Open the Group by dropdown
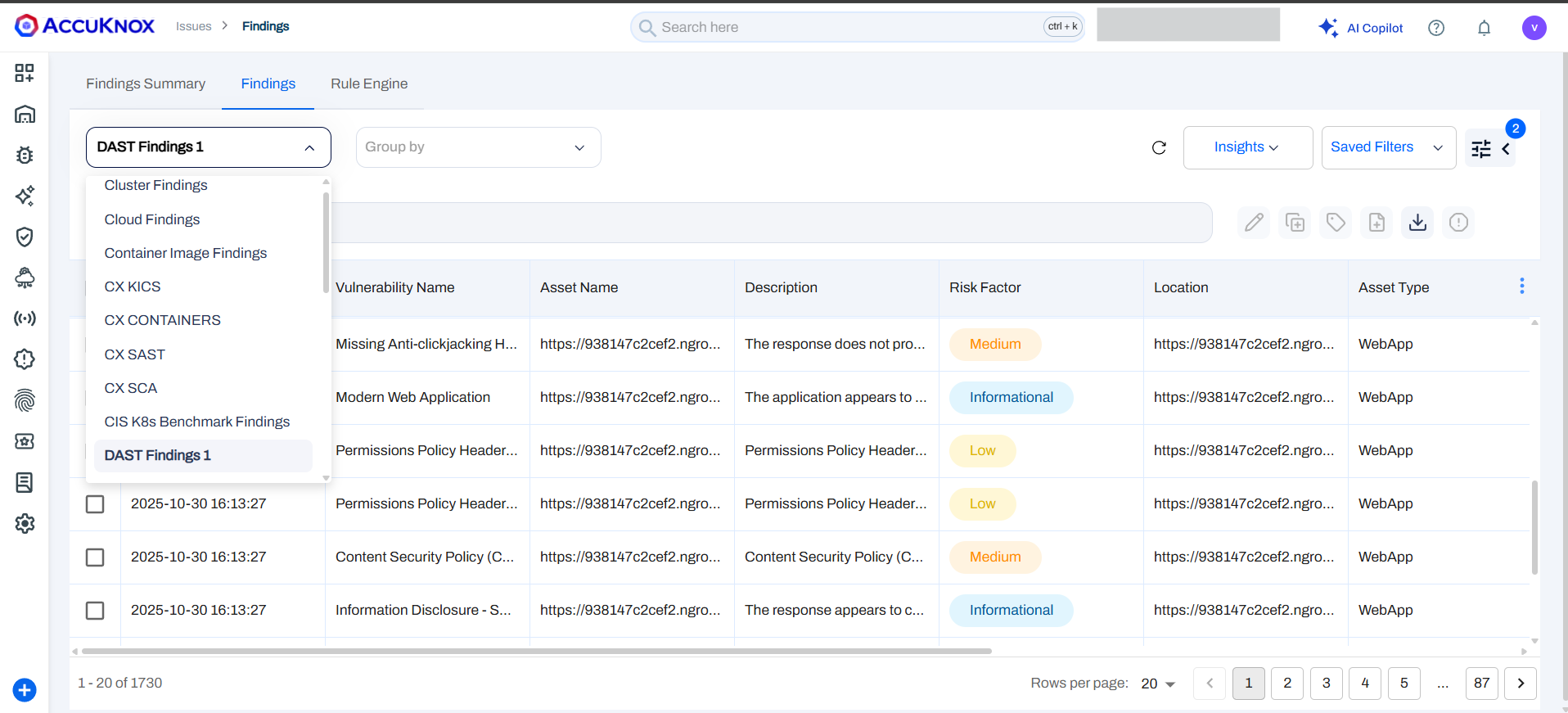Screen dimensions: 1568x713 click(479, 147)
